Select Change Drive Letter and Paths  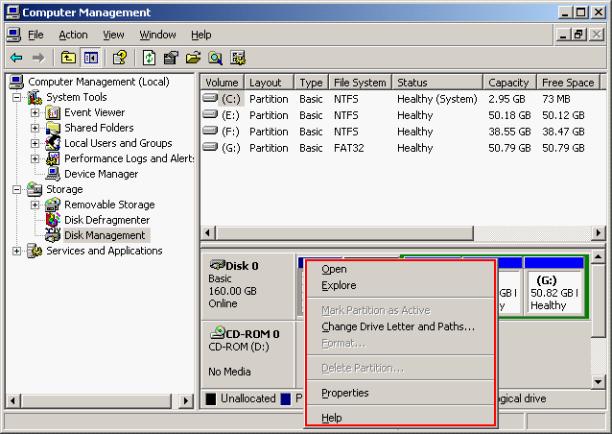coord(400,326)
